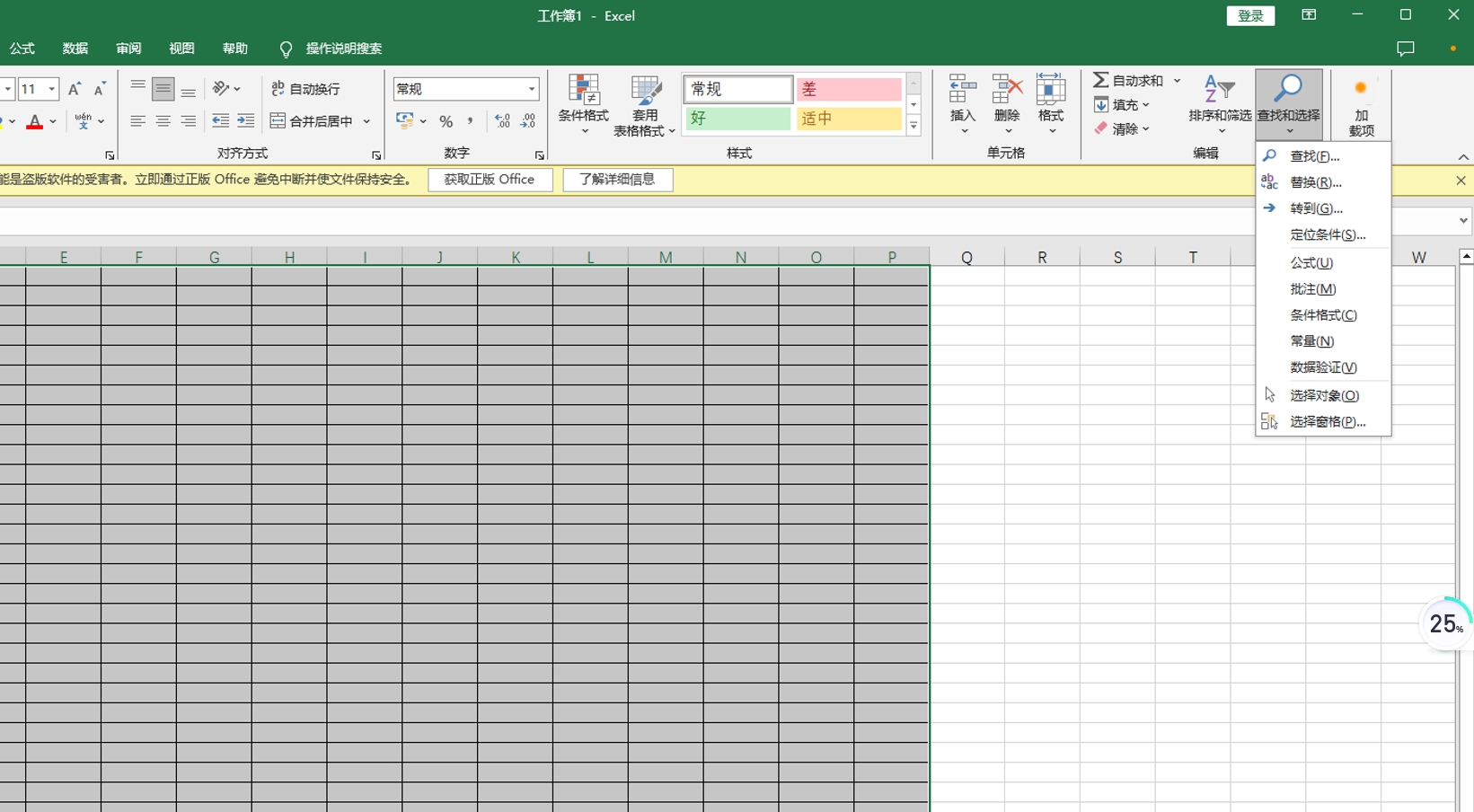Open the 清除 clear menu

pyautogui.click(x=1122, y=129)
